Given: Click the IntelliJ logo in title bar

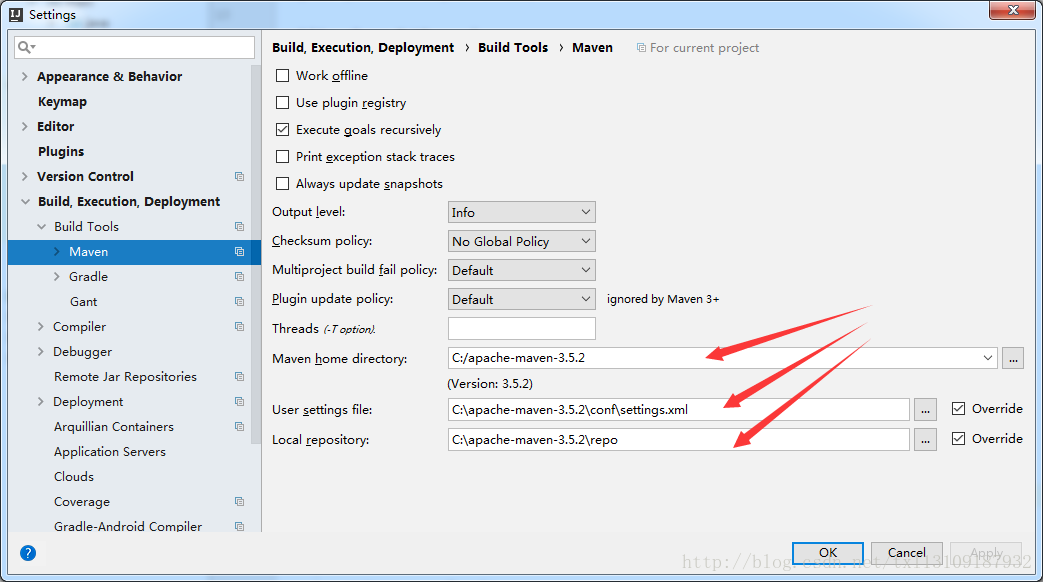Looking at the screenshot, I should pyautogui.click(x=16, y=14).
